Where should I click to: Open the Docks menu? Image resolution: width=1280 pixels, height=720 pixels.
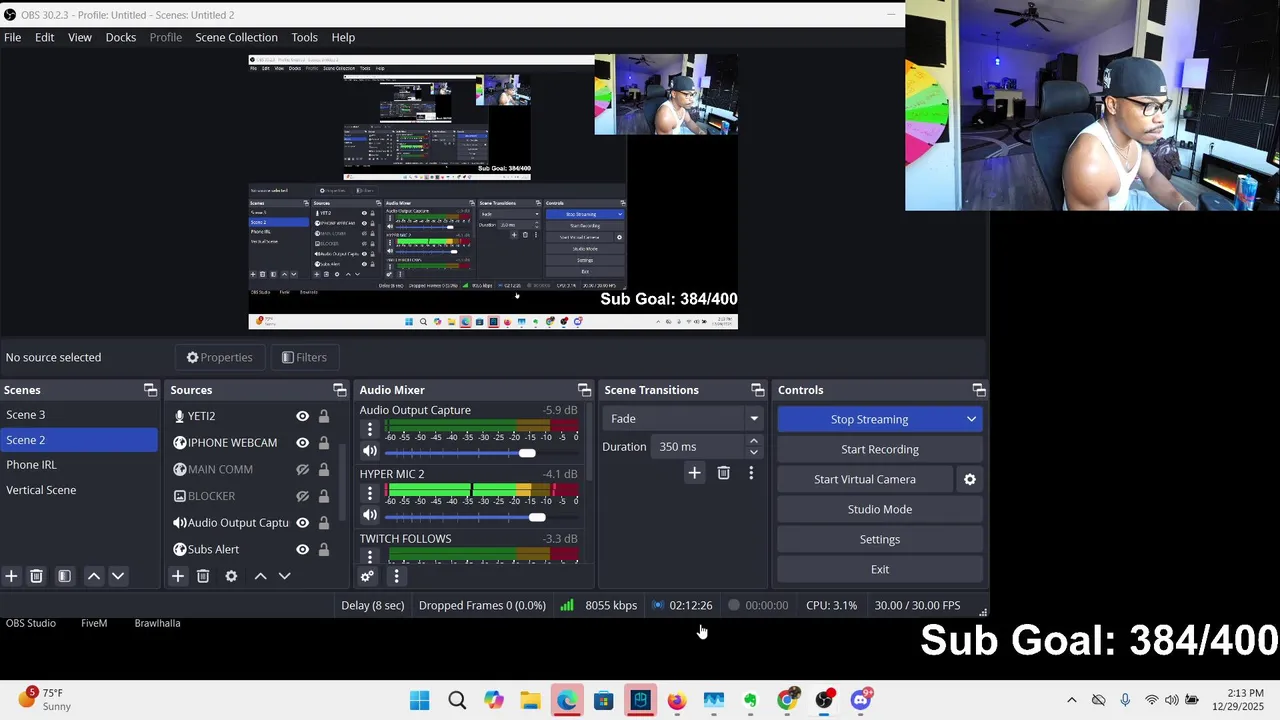(121, 37)
